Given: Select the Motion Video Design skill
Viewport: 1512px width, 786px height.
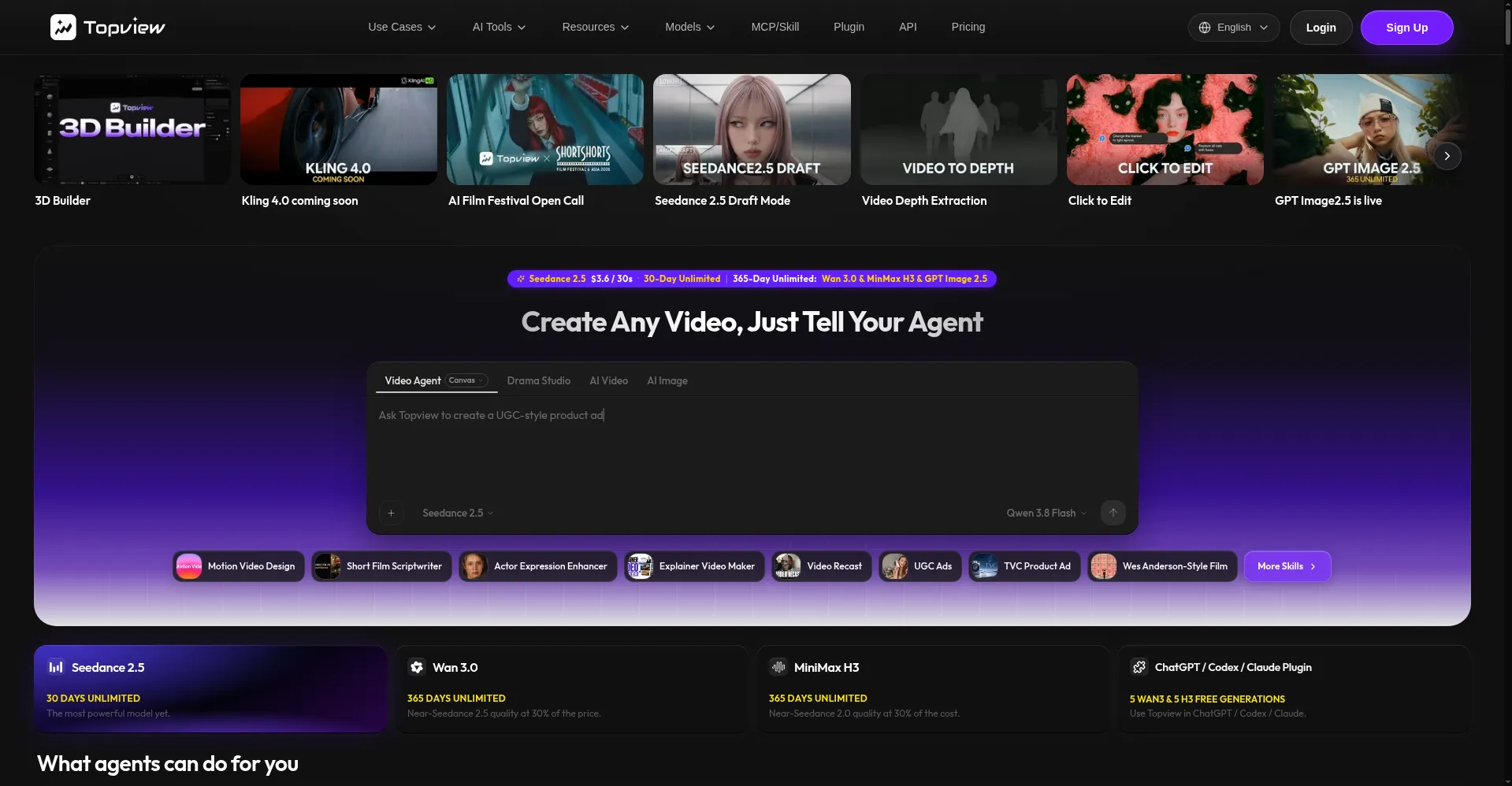Looking at the screenshot, I should pyautogui.click(x=239, y=566).
